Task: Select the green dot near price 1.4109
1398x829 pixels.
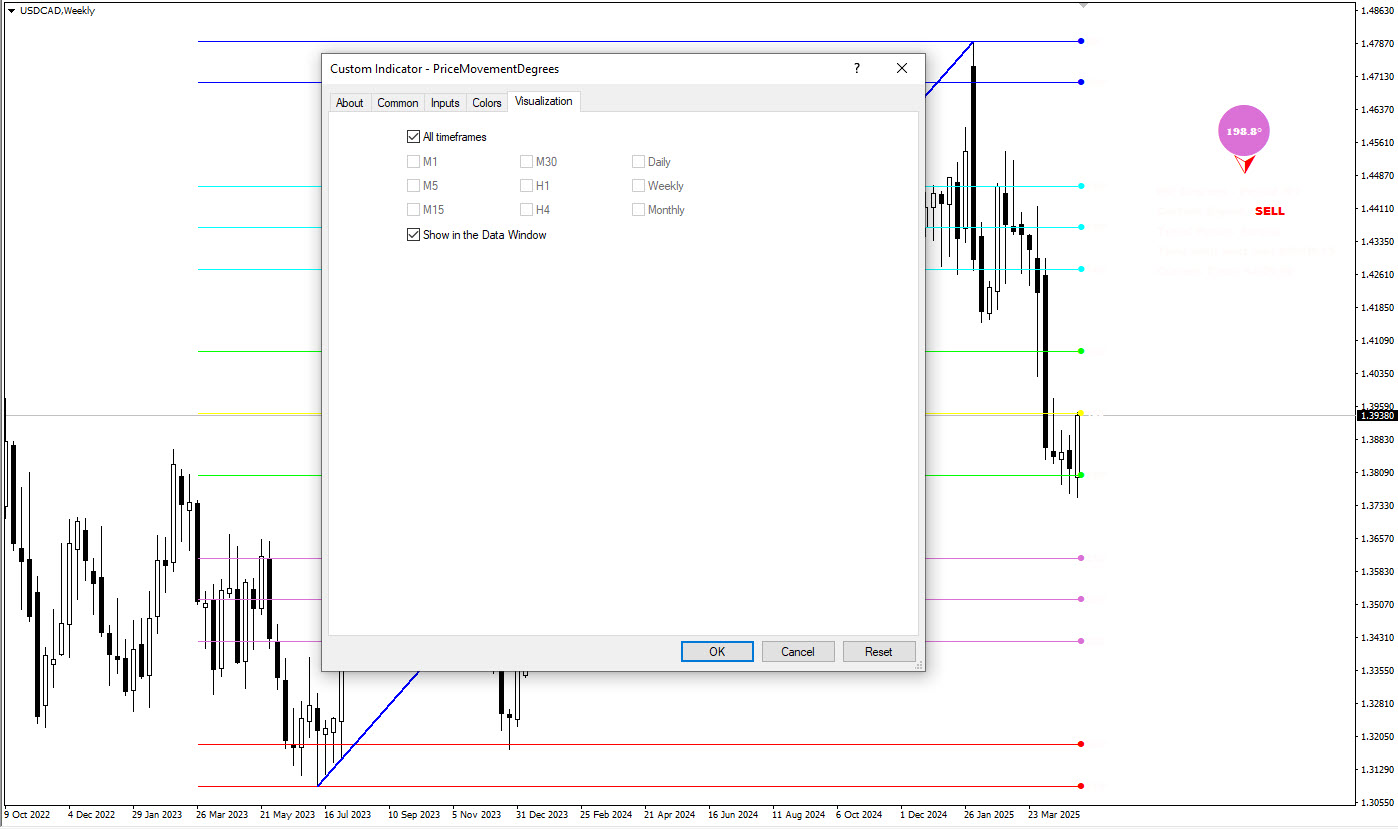Action: tap(1081, 351)
